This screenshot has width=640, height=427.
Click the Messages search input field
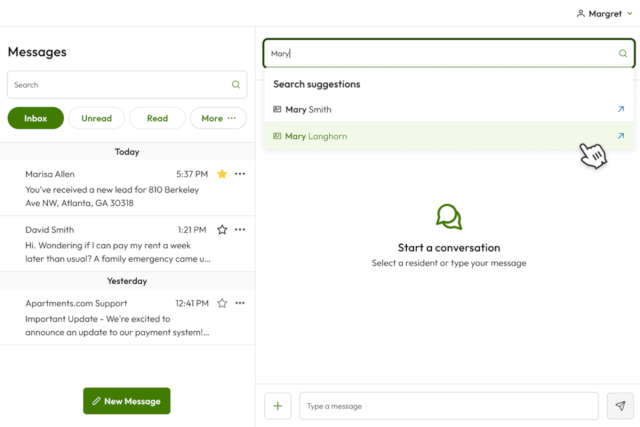pyautogui.click(x=127, y=85)
